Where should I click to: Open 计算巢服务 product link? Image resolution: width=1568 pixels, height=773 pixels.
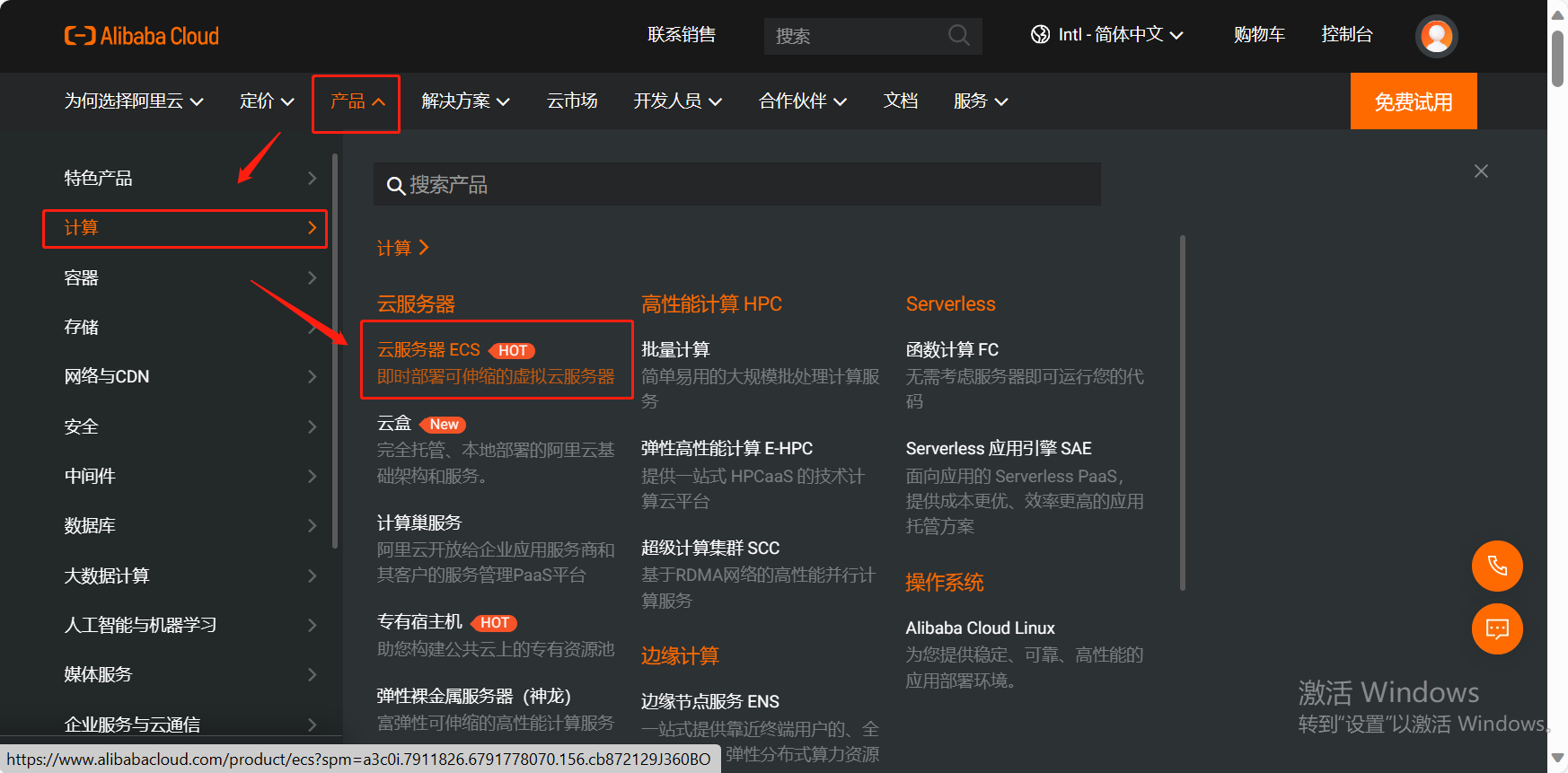coord(419,523)
